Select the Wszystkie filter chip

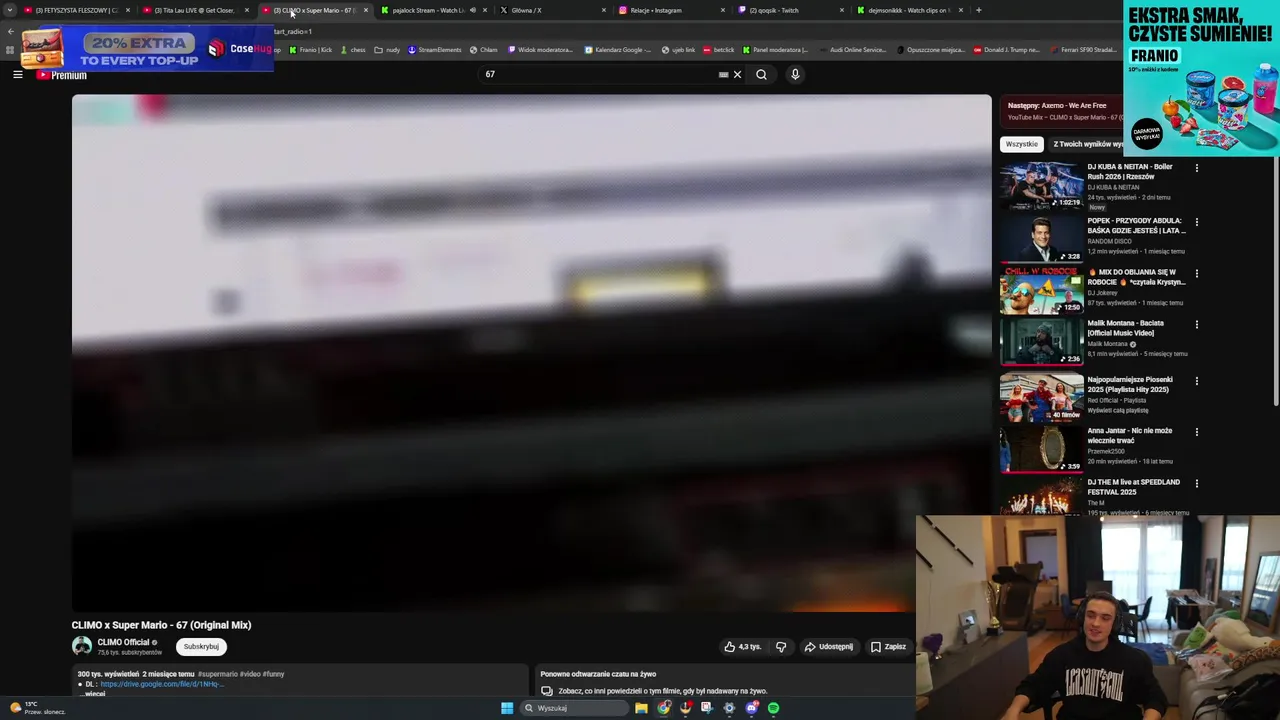[1022, 144]
